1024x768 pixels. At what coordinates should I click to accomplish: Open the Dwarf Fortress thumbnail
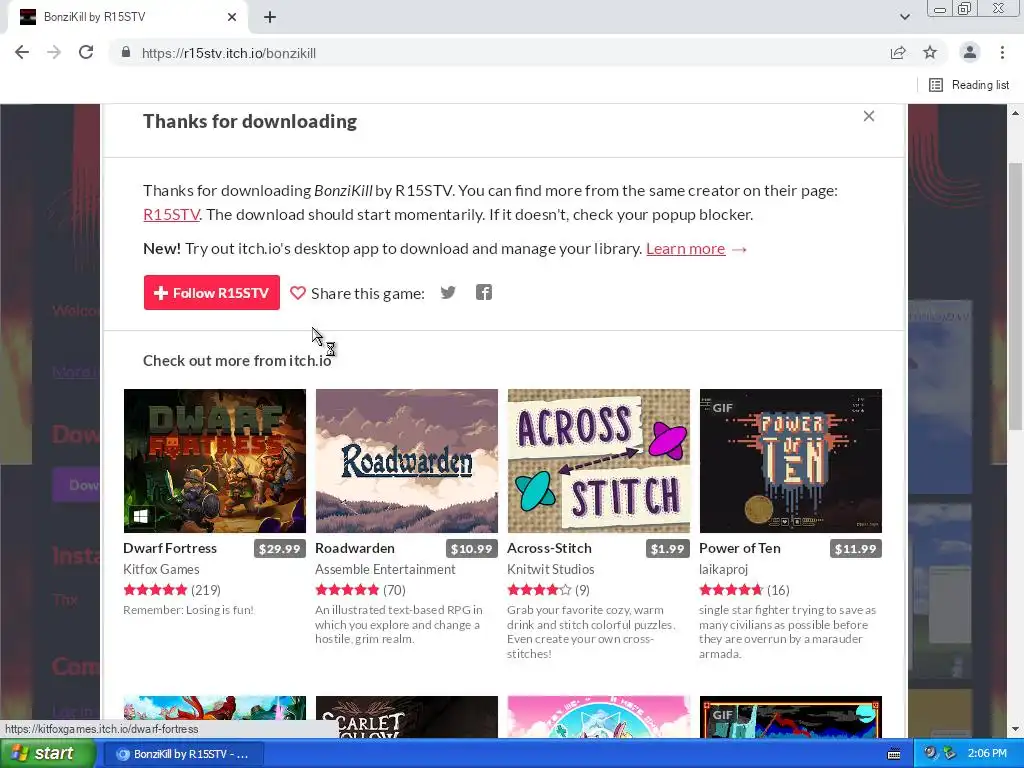(x=215, y=461)
